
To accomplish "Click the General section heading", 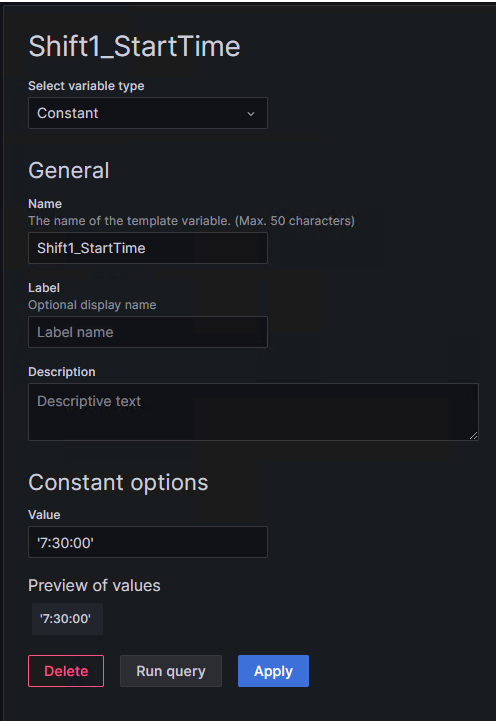I will [x=68, y=171].
